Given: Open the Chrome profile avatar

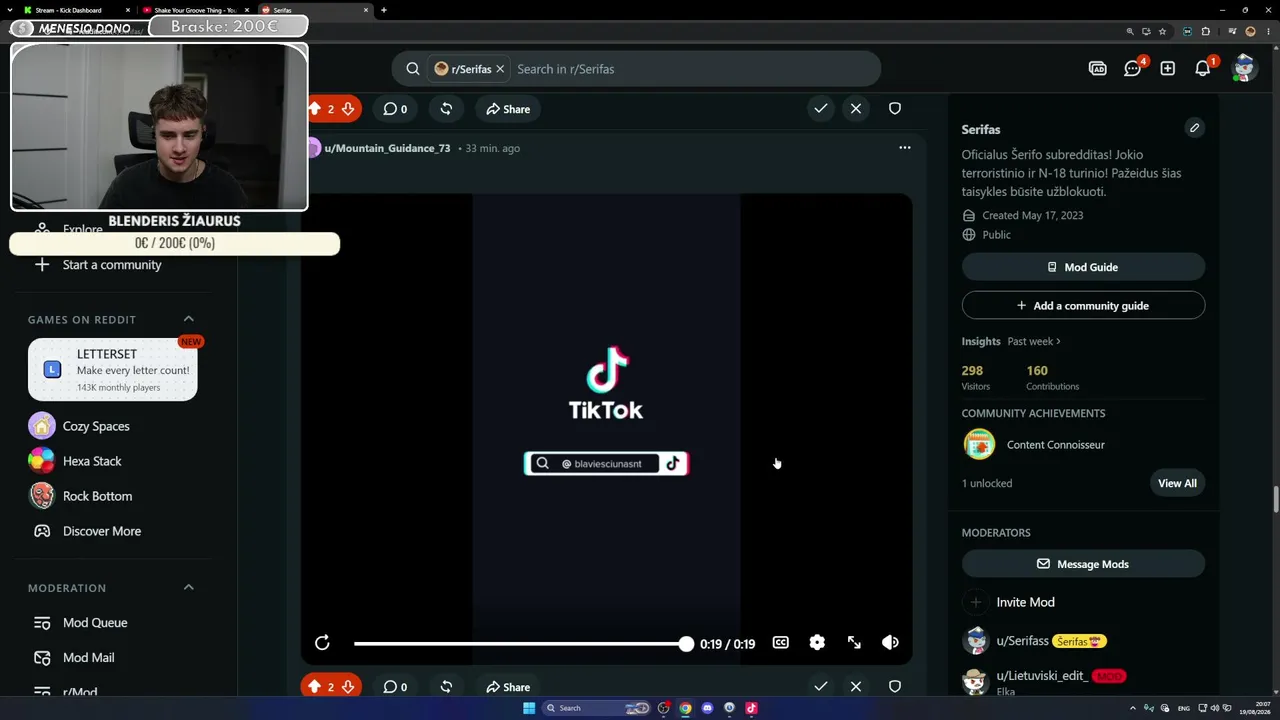Looking at the screenshot, I should (x=1250, y=32).
